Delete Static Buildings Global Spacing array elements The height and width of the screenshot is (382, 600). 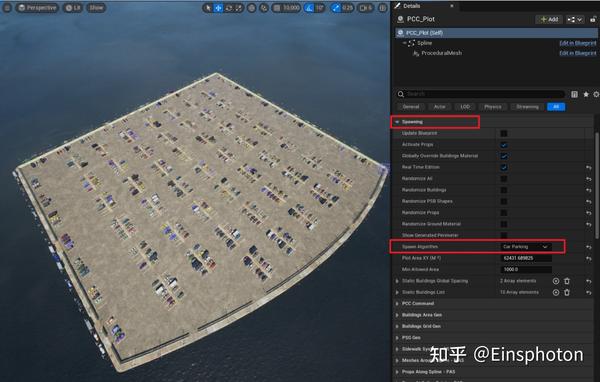(567, 281)
